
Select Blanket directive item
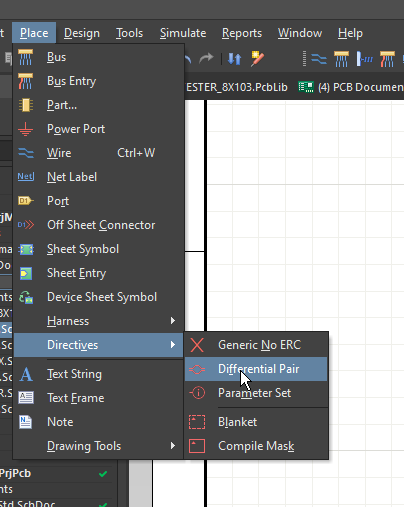(x=256, y=422)
